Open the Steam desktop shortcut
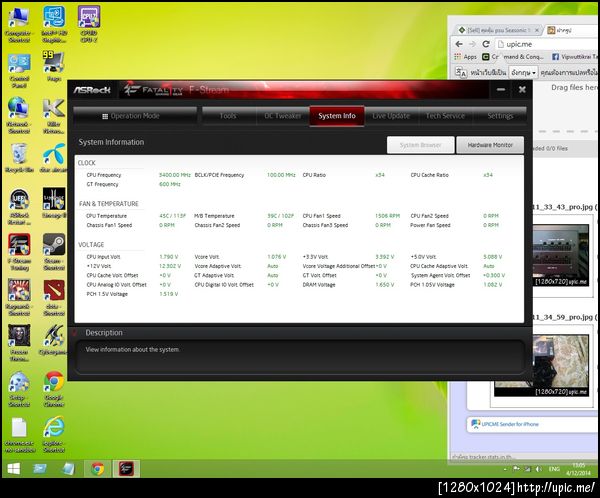The height and width of the screenshot is (498, 600). (x=54, y=252)
